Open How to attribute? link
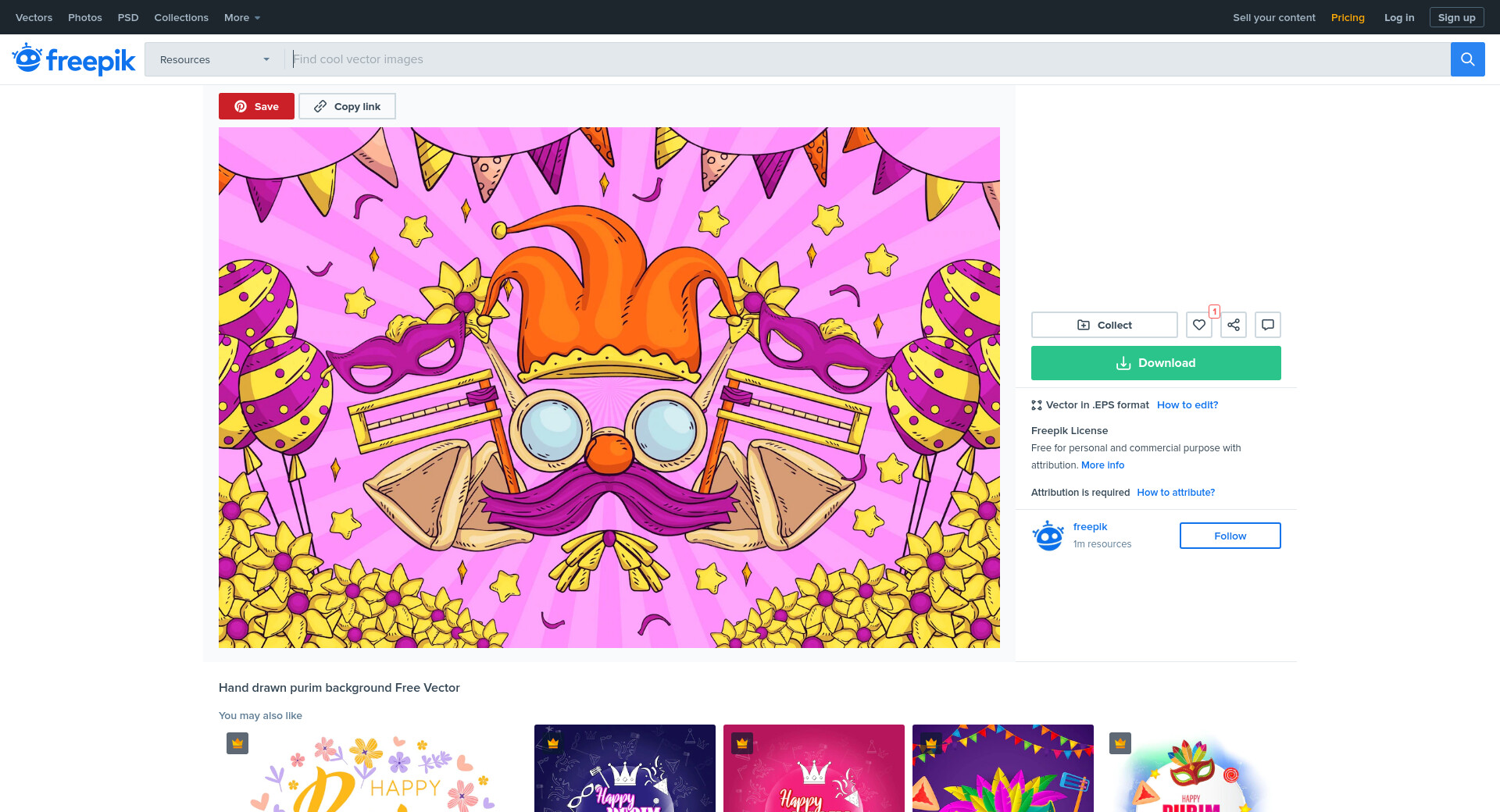1500x812 pixels. (x=1176, y=492)
